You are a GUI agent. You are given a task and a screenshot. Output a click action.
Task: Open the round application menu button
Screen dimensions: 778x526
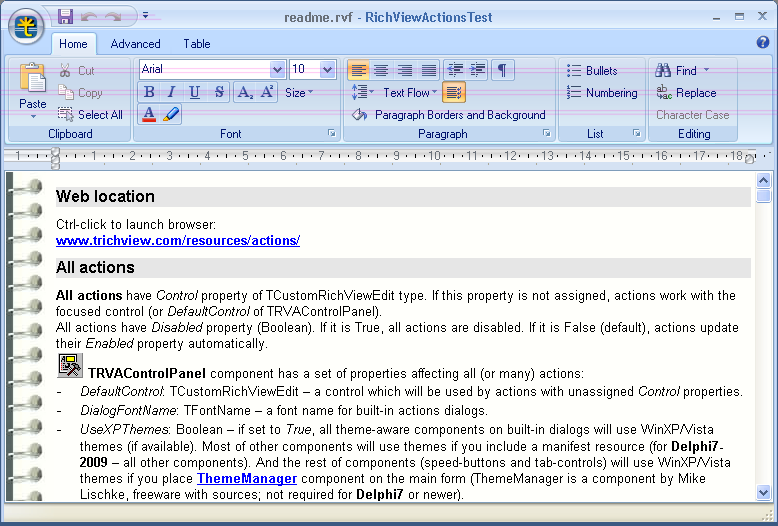pos(26,26)
